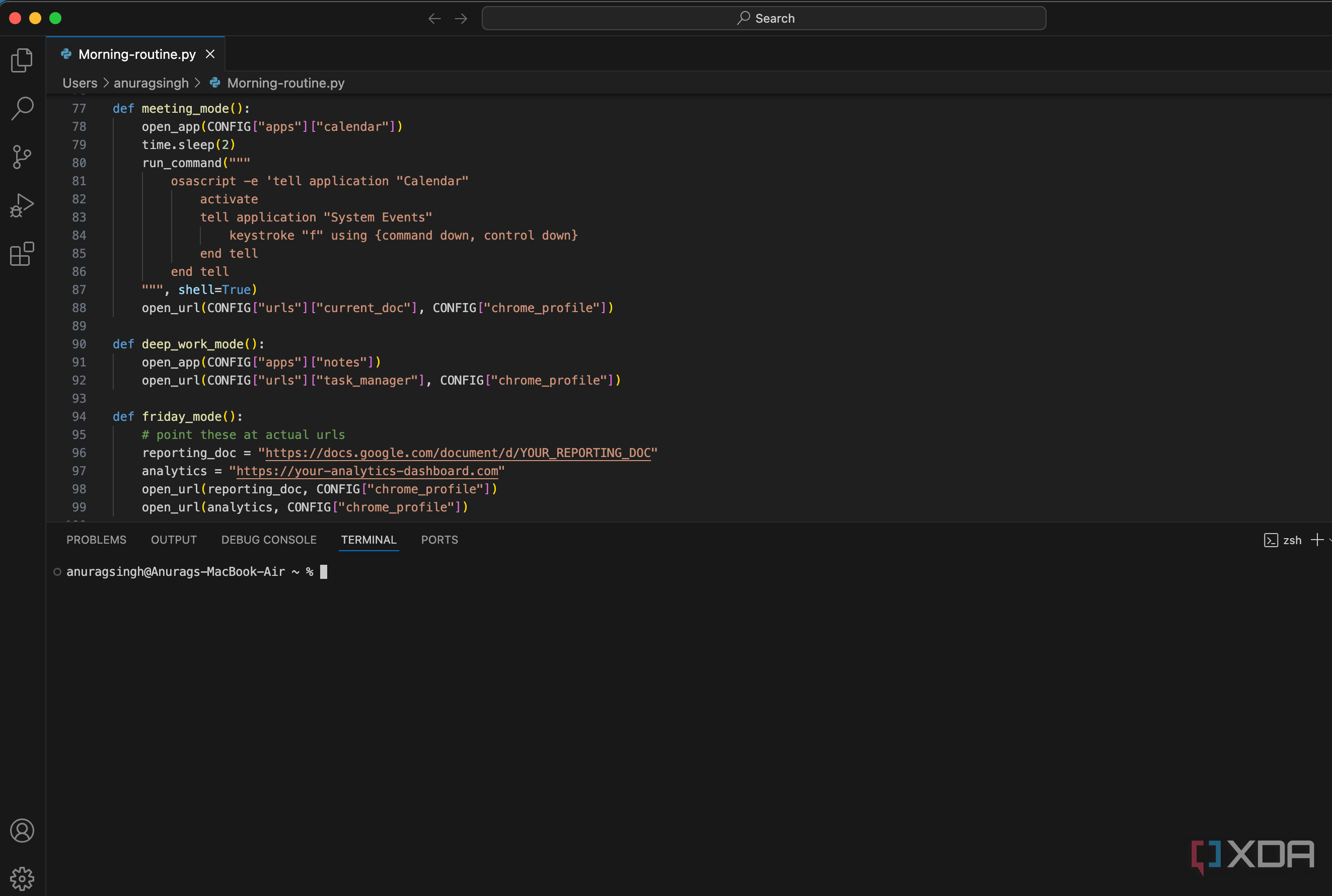Click the zsh terminal shell icon
Image resolution: width=1332 pixels, height=896 pixels.
pos(1270,540)
